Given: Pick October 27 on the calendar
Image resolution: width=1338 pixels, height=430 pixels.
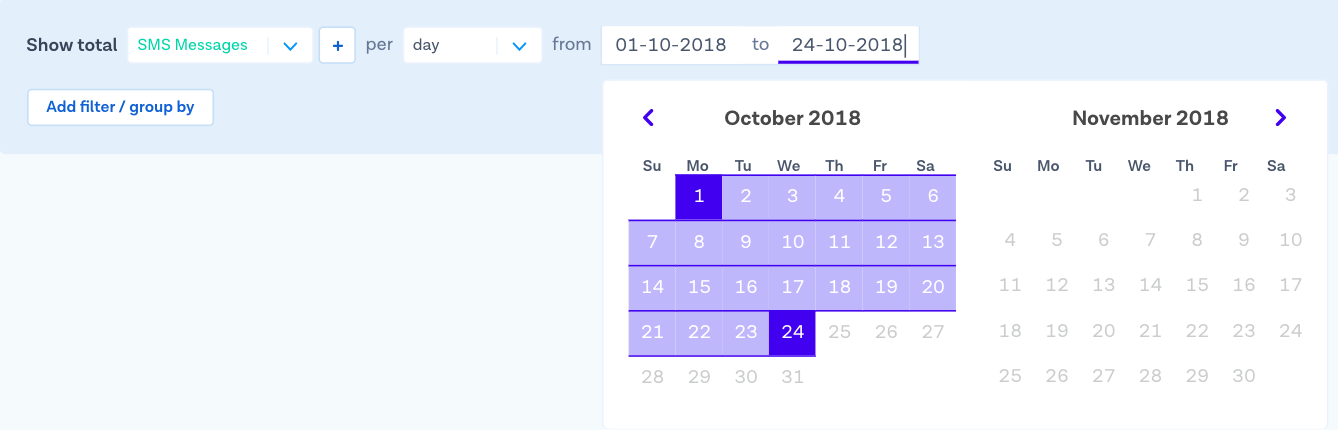Looking at the screenshot, I should tap(933, 332).
